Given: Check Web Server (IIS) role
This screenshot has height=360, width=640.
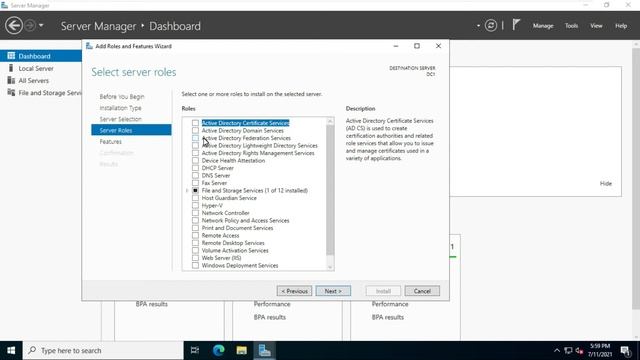Looking at the screenshot, I should [195, 258].
